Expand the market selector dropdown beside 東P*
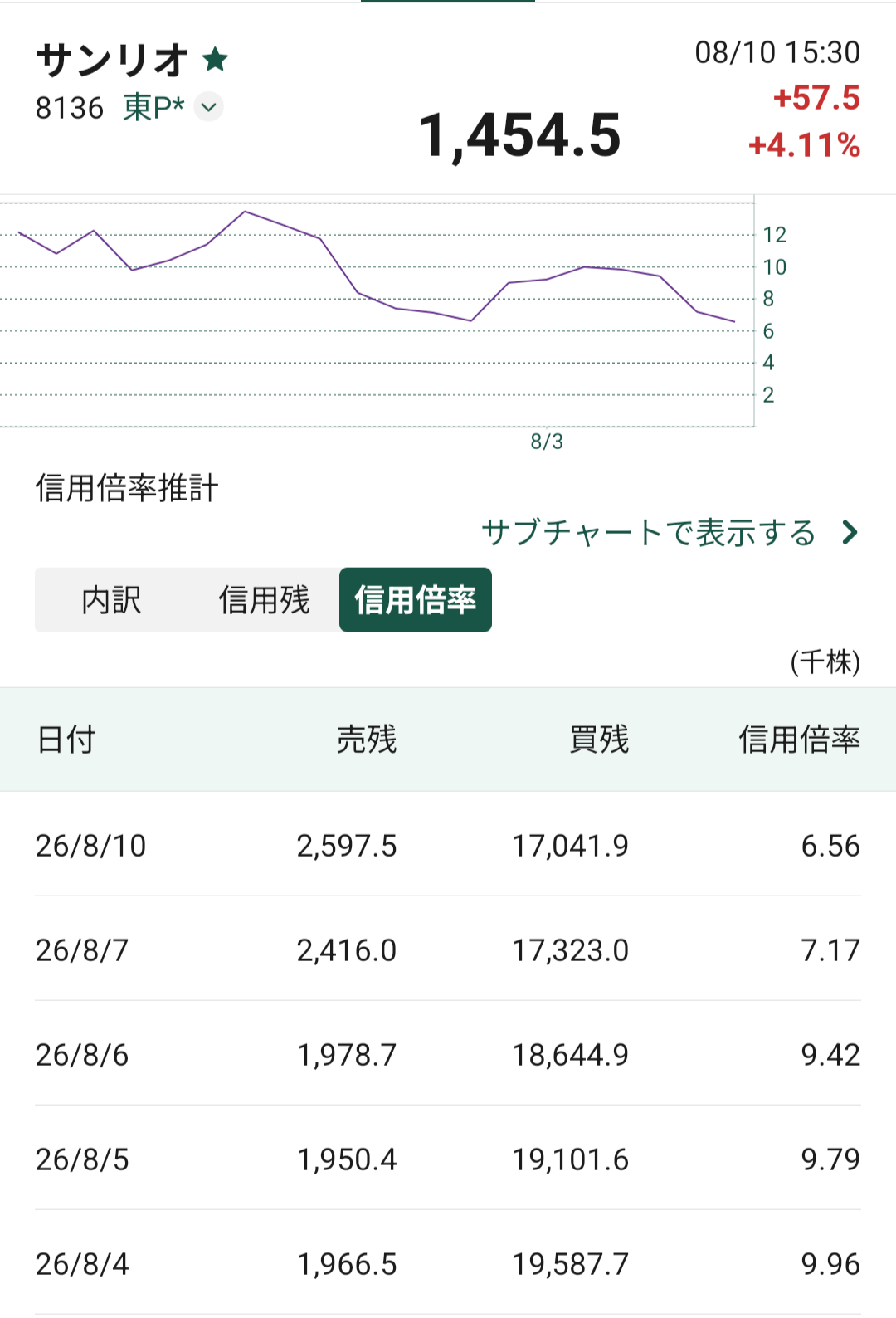 (208, 107)
